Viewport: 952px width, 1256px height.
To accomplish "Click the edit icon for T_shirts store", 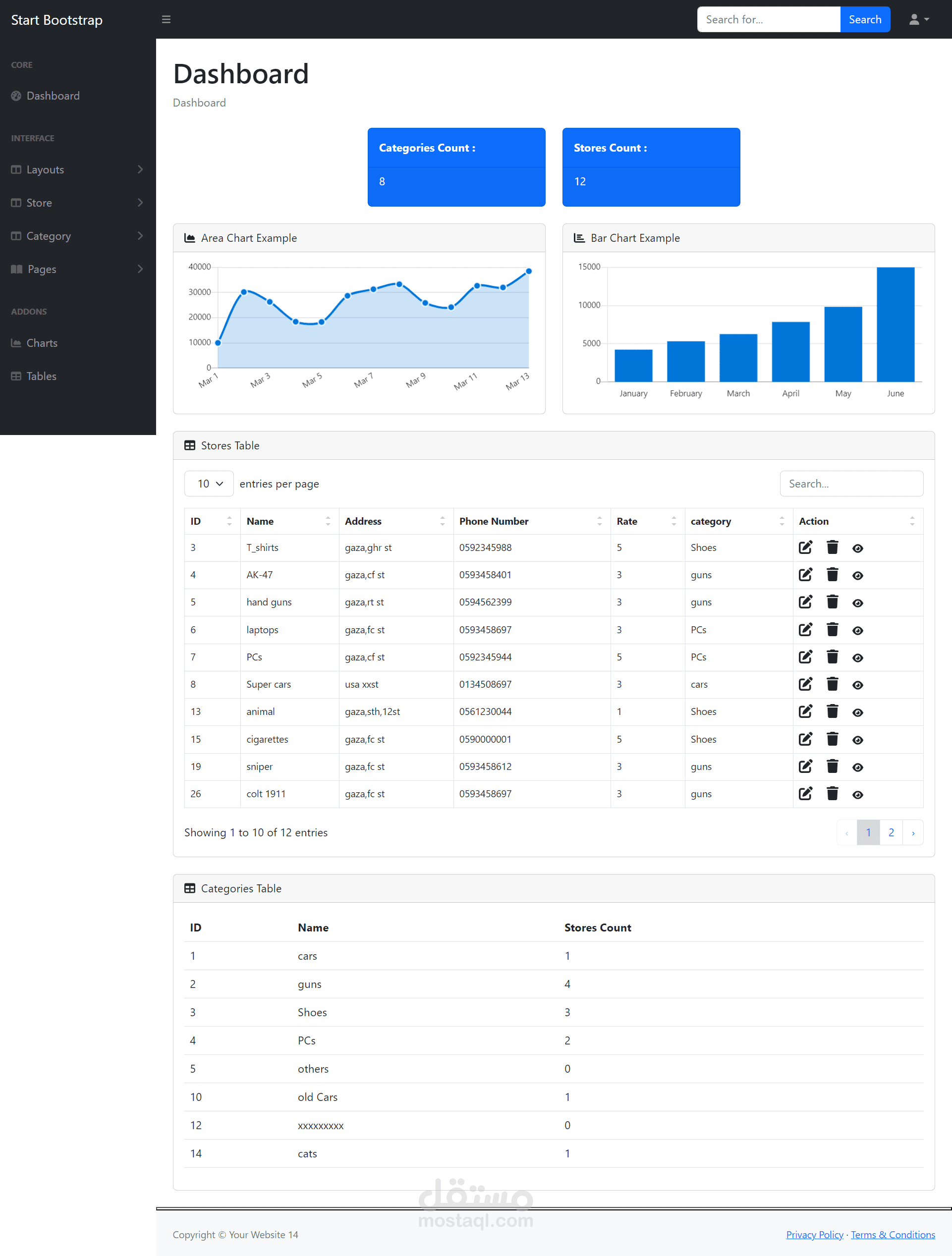I will (x=805, y=547).
